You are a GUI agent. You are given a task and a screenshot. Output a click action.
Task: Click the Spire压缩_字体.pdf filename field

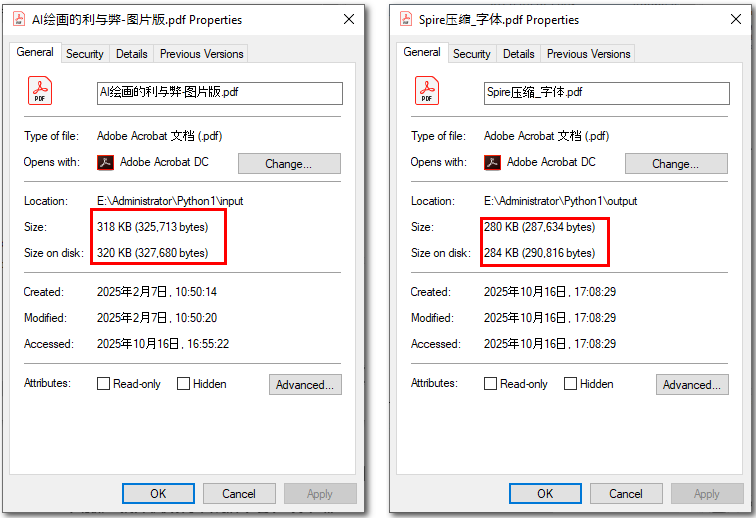[606, 93]
